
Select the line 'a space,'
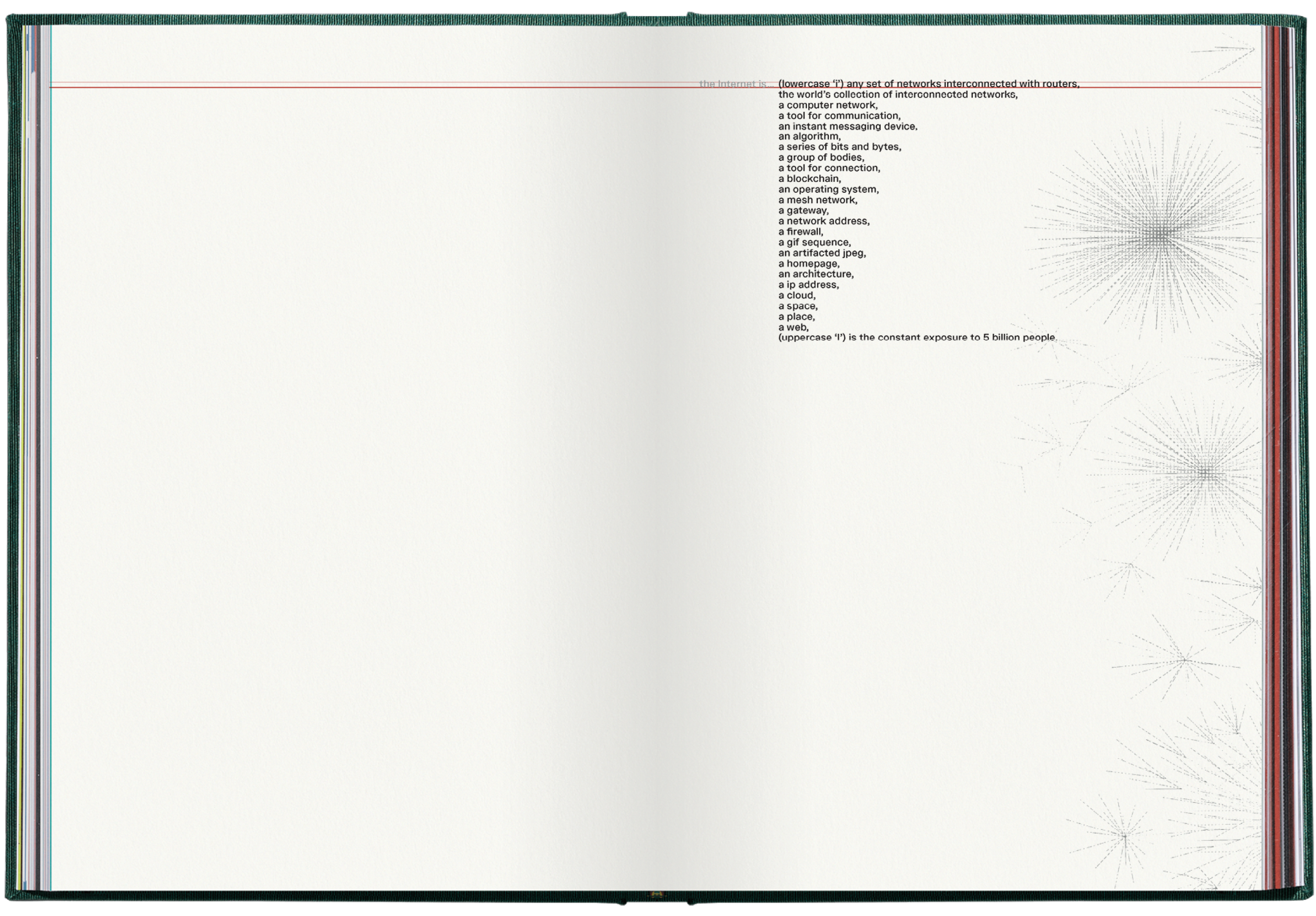tap(798, 306)
